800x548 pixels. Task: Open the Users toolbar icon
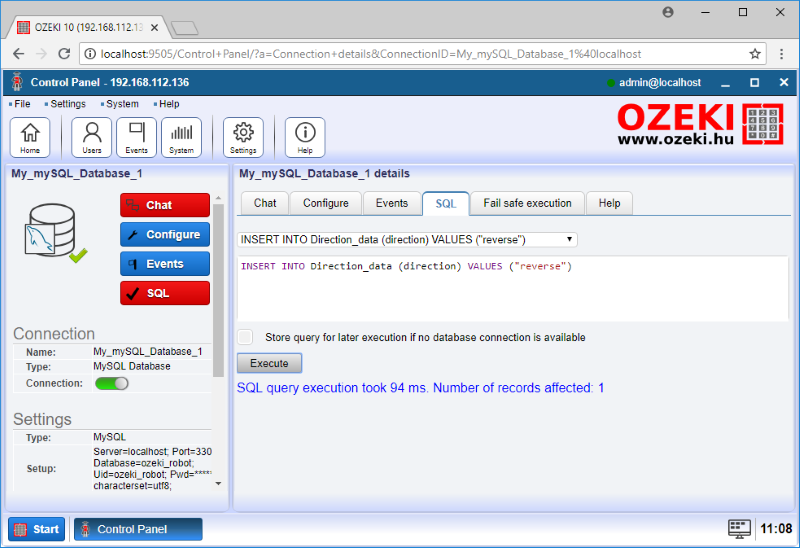tap(91, 137)
